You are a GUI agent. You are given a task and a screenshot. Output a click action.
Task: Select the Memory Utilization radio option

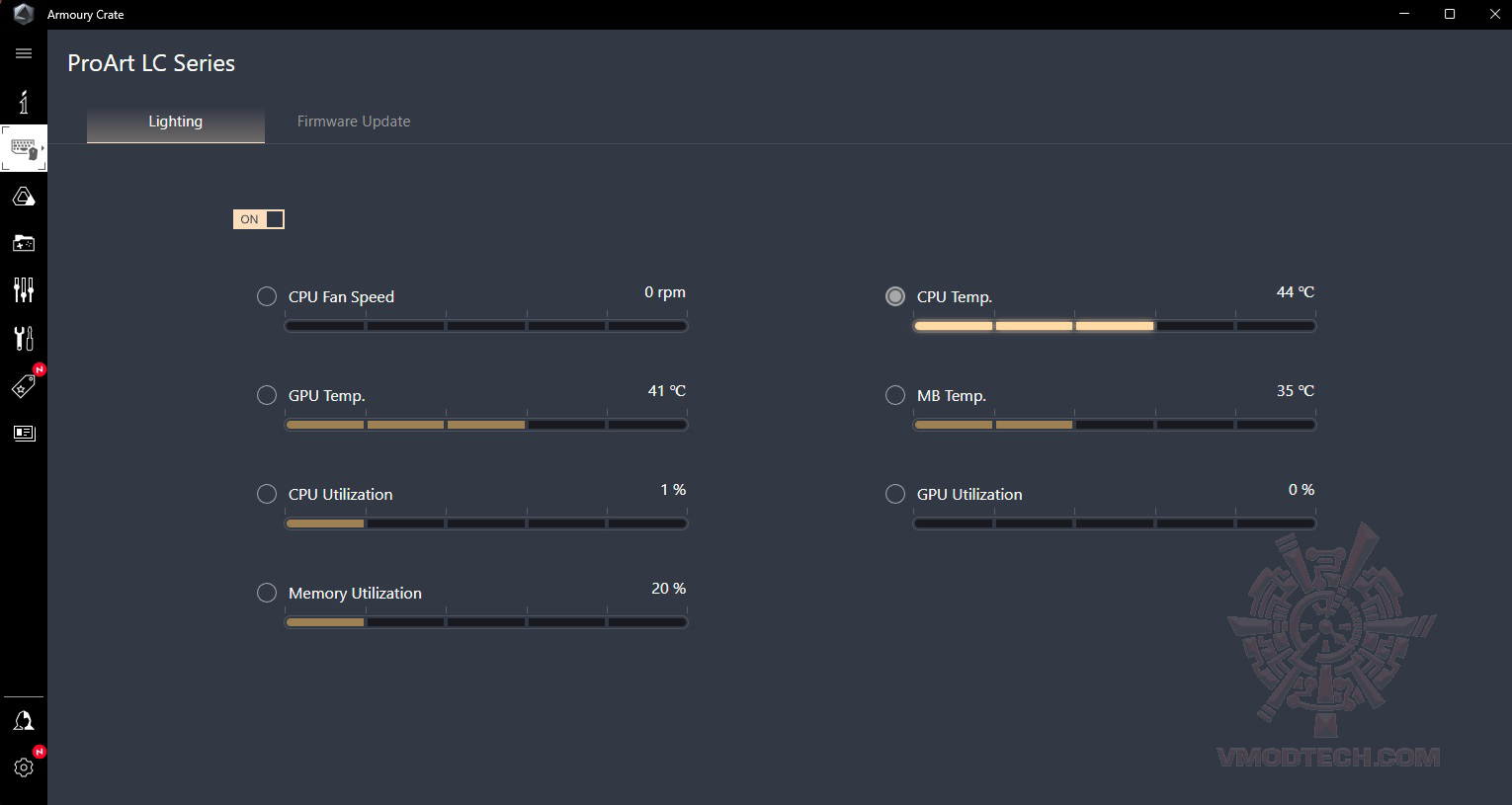pos(267,593)
